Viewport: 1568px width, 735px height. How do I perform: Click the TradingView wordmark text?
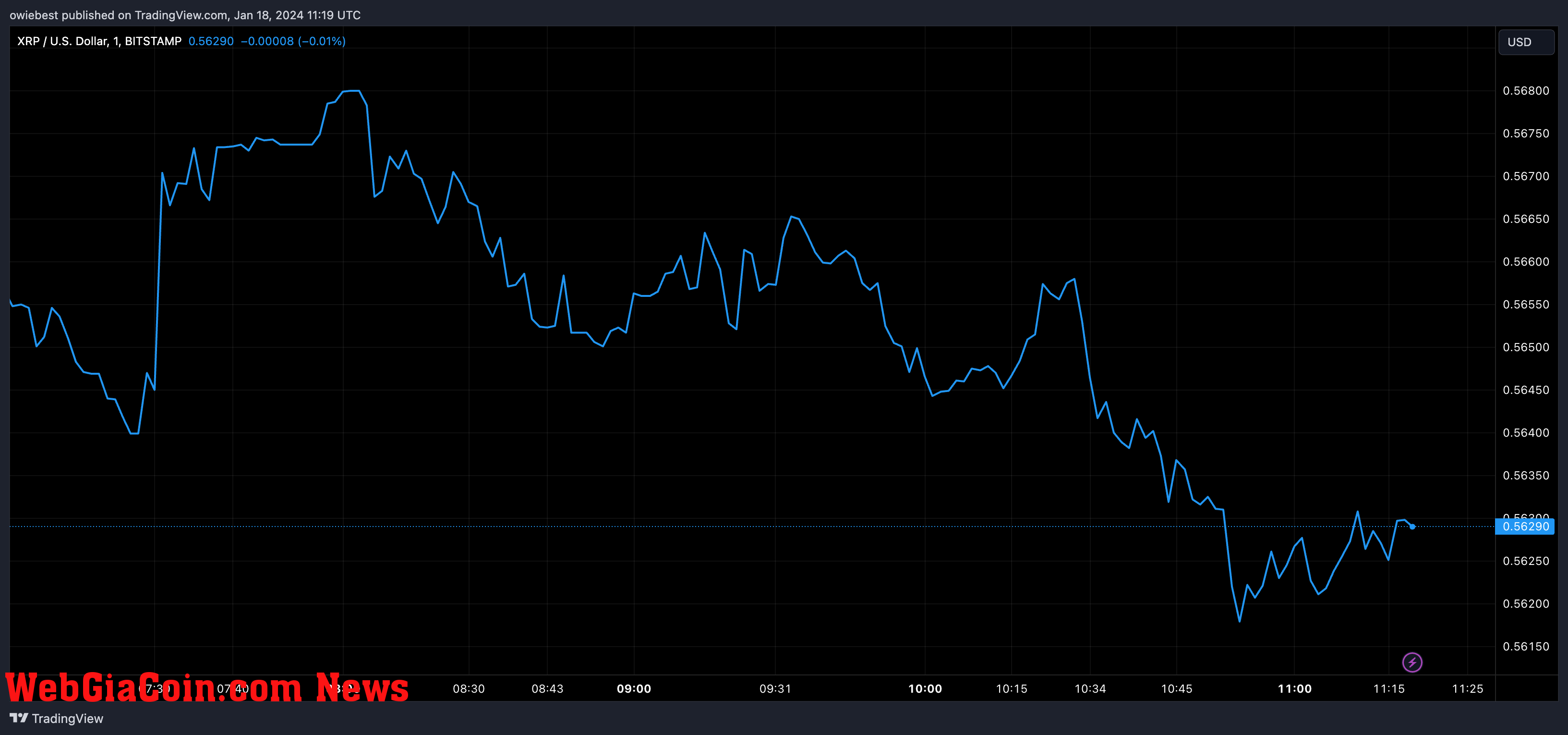[x=68, y=719]
